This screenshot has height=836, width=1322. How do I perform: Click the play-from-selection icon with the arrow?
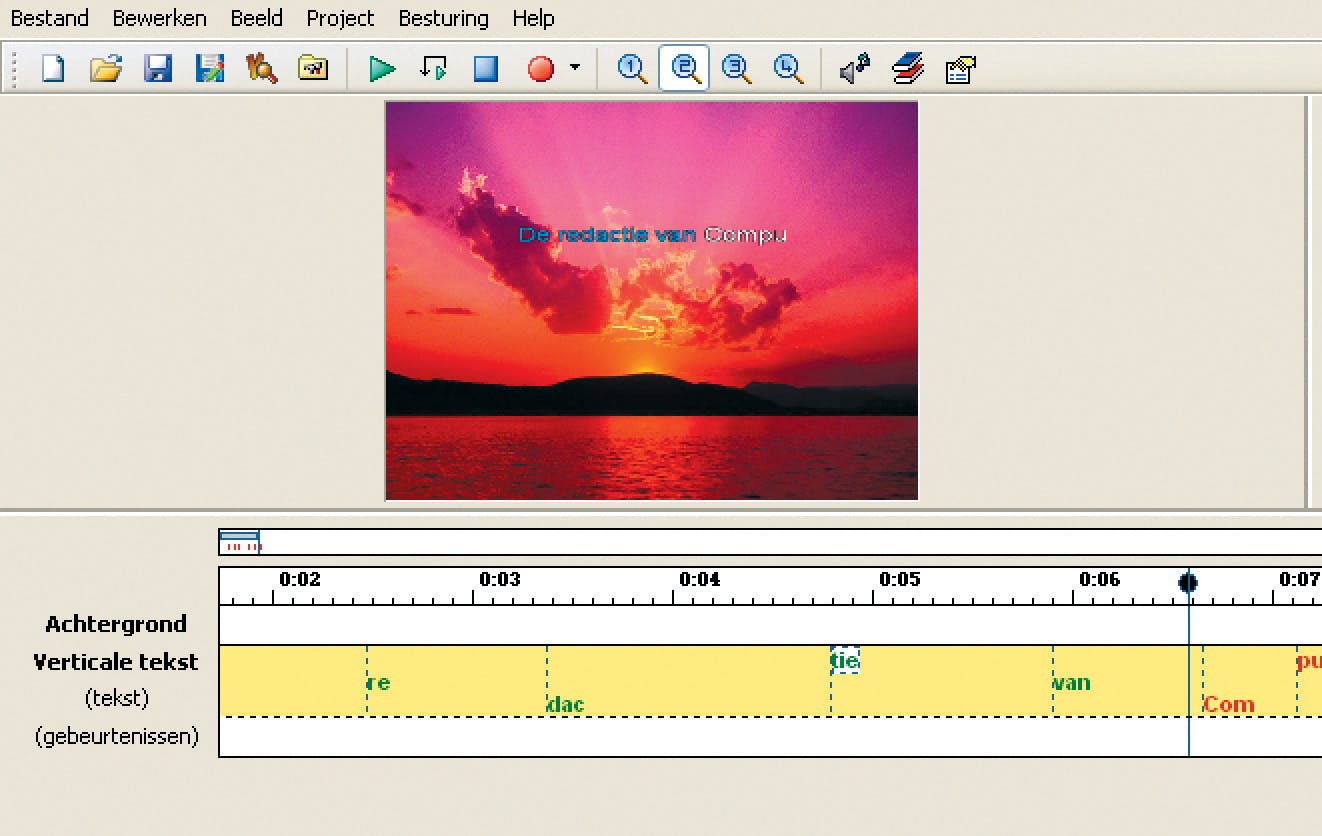434,69
